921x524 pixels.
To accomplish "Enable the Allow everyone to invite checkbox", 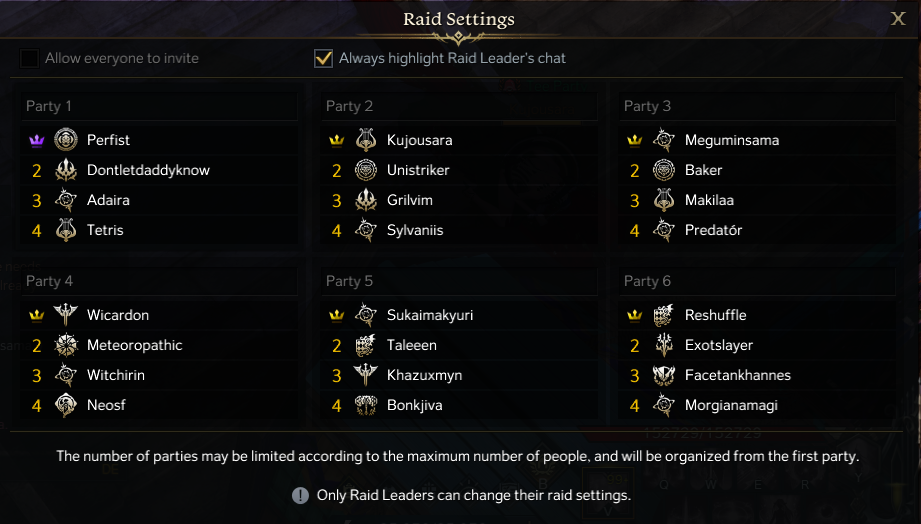I will [30, 58].
